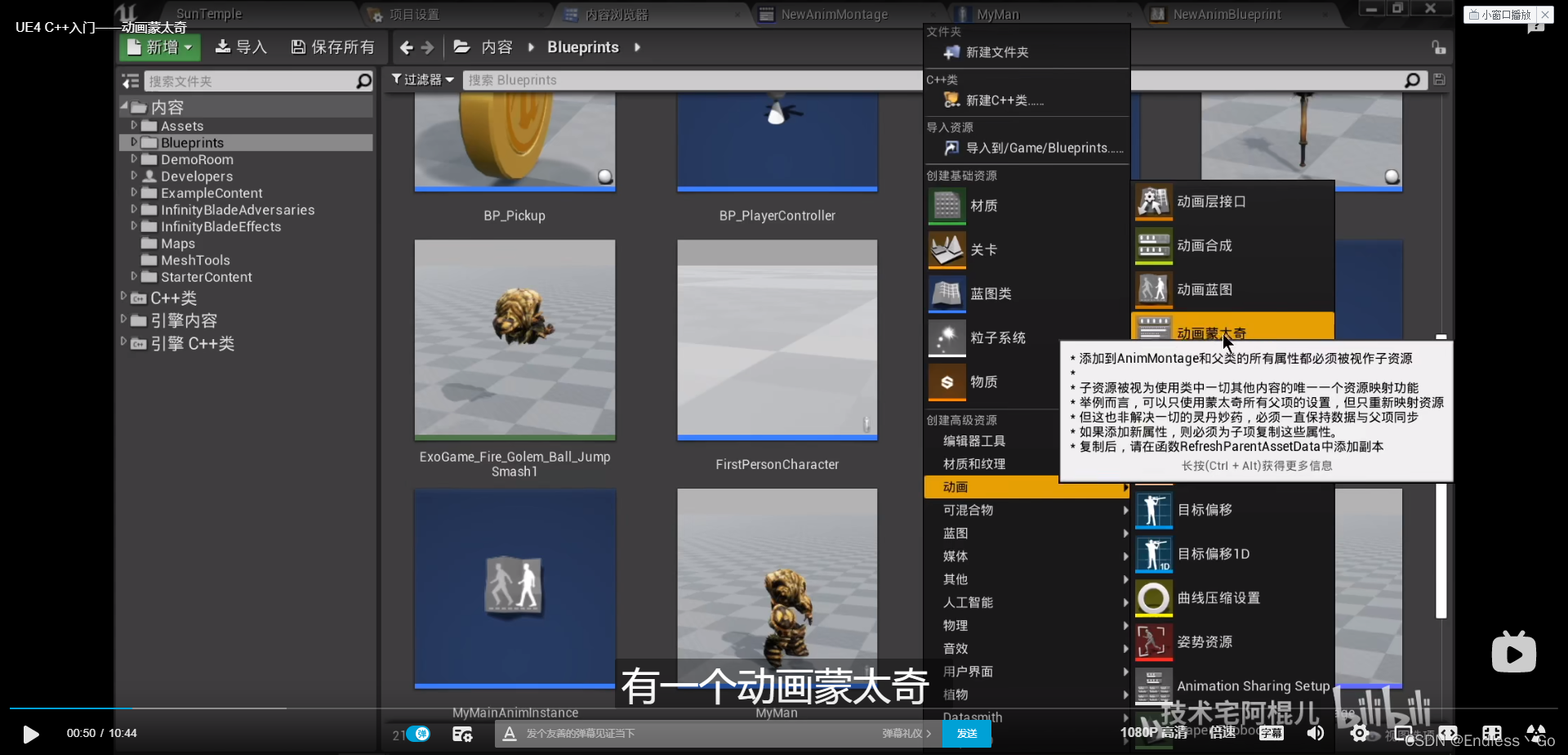Screen dimensions: 1568x755
Task: Navigate back with the left arrow
Action: [407, 47]
